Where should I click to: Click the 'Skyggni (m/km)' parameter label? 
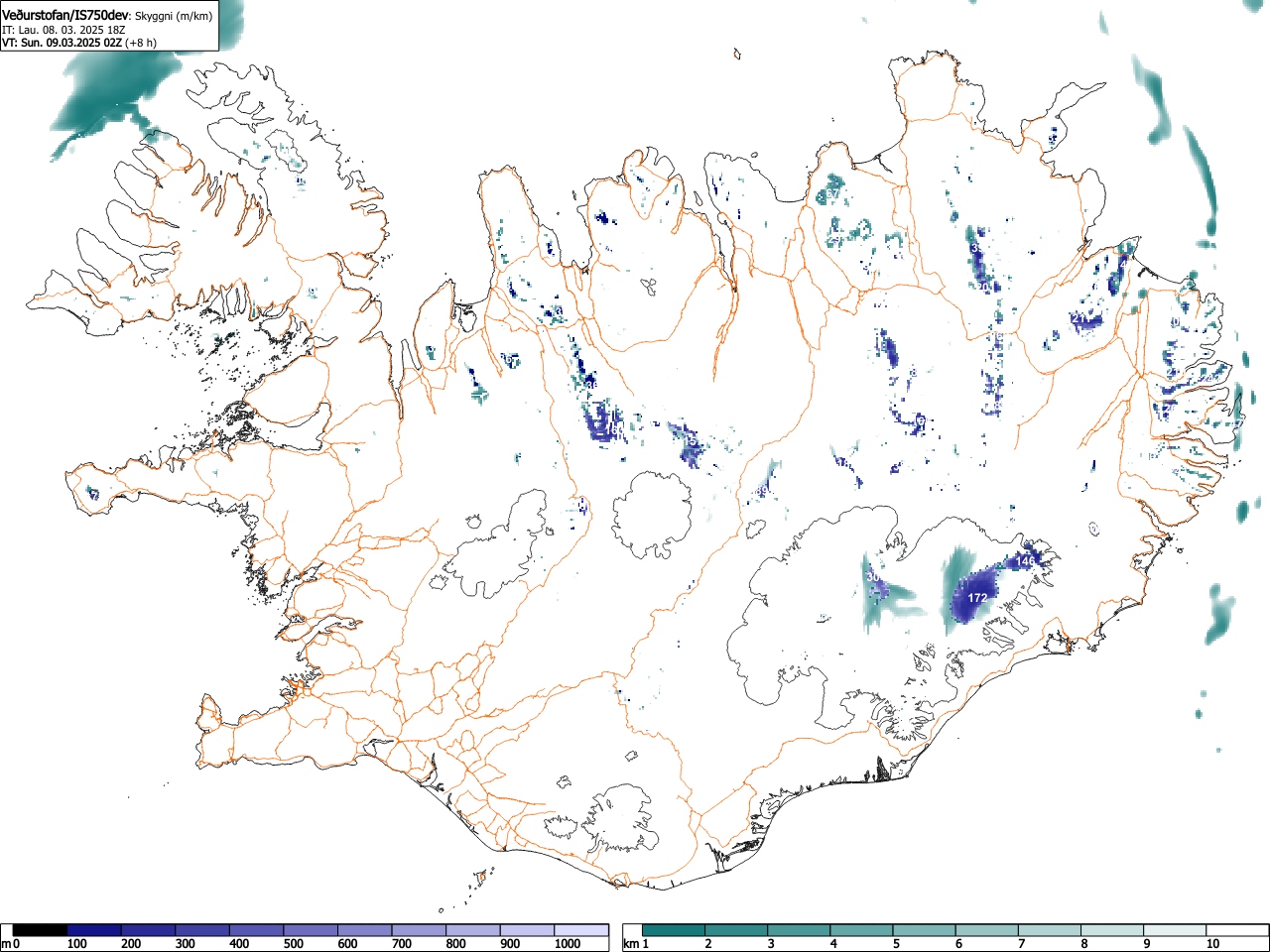tap(174, 16)
